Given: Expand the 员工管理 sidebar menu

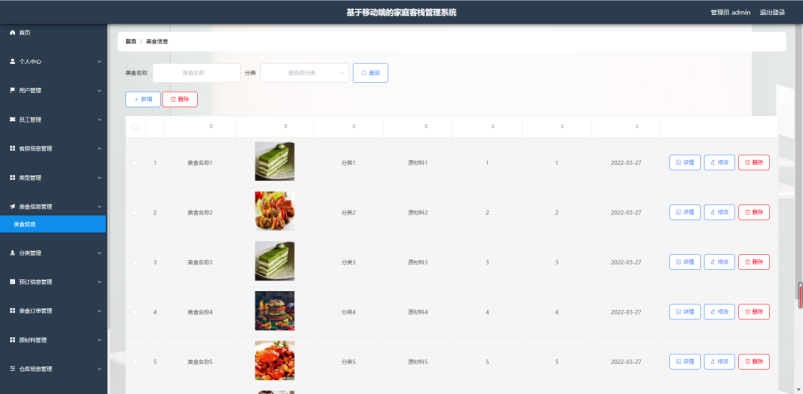Looking at the screenshot, I should [x=54, y=119].
